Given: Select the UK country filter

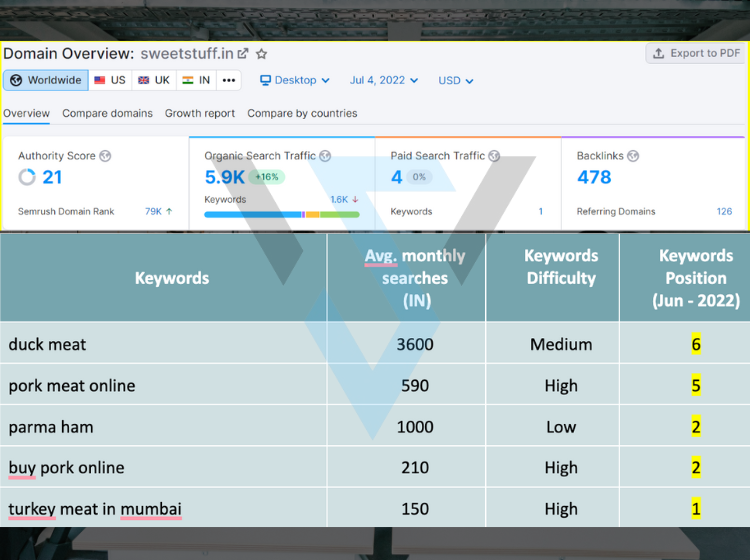Looking at the screenshot, I should [154, 80].
